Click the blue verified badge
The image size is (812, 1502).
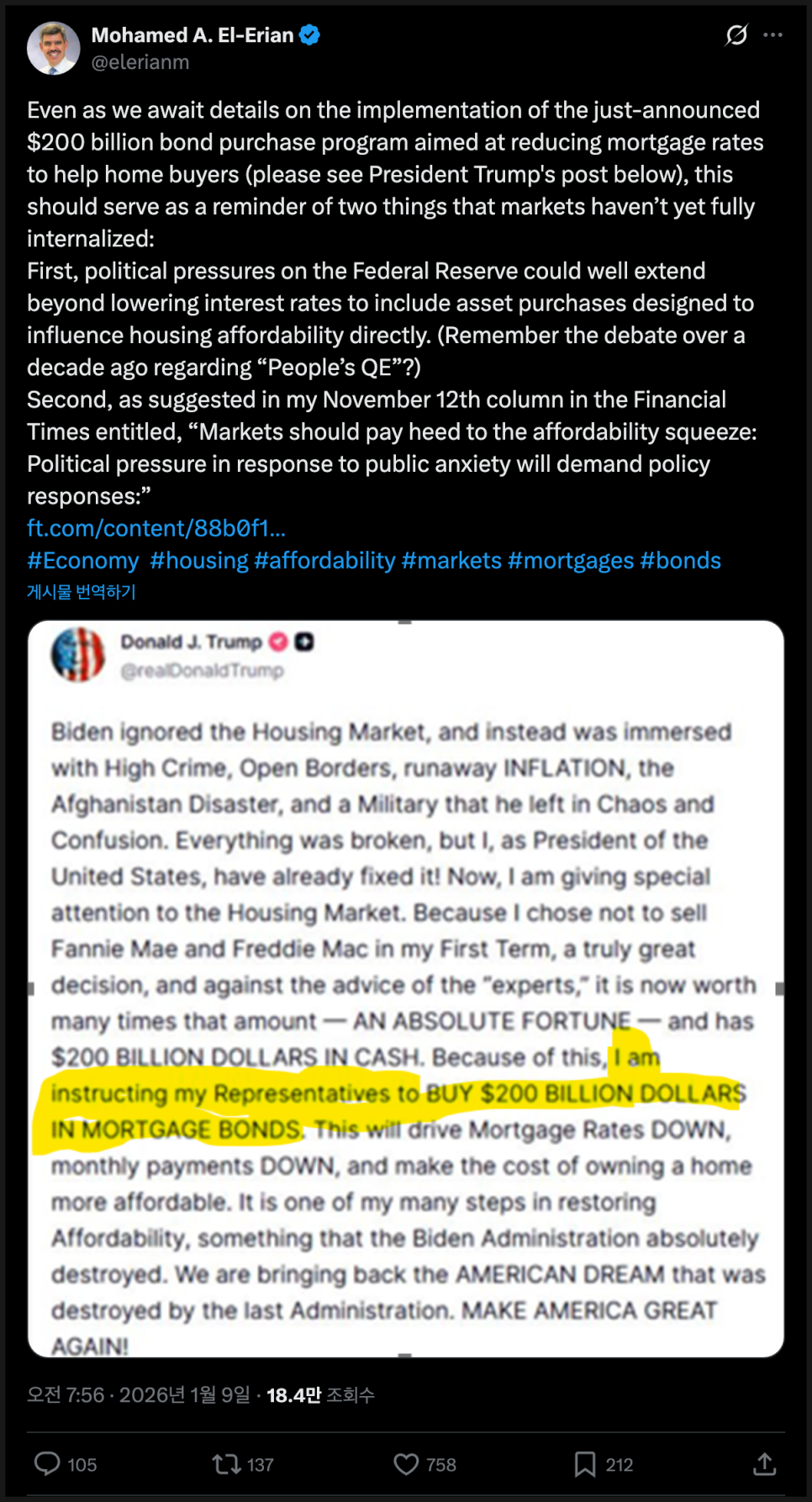pos(310,34)
